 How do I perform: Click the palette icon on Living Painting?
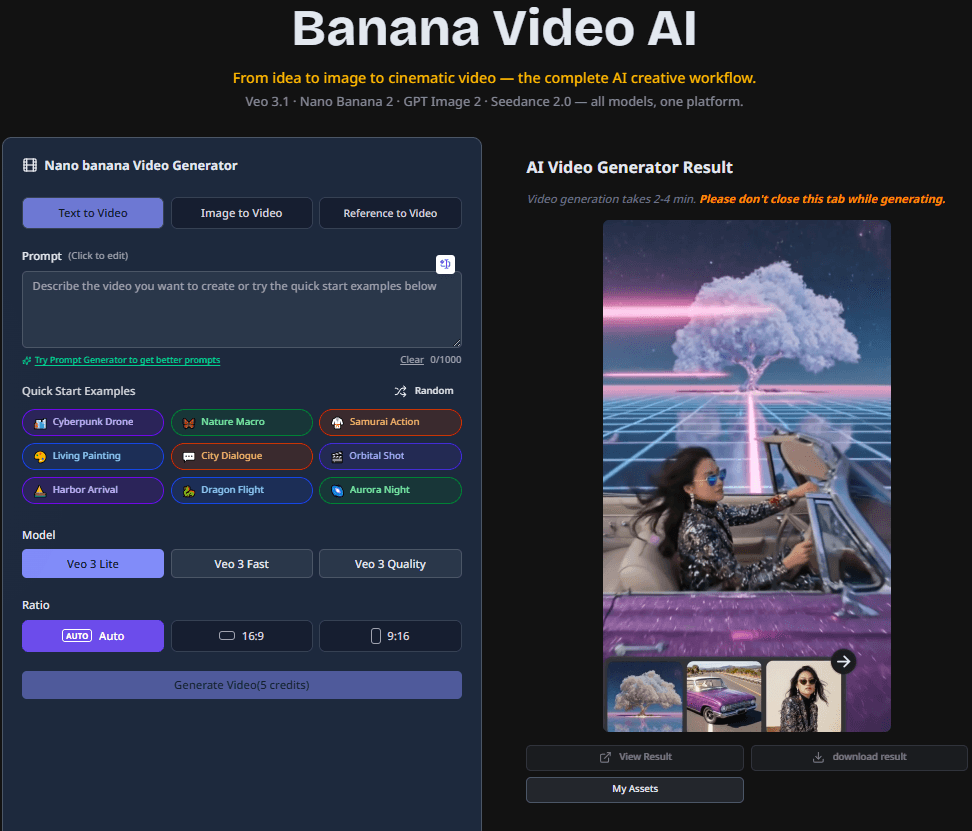(40, 457)
